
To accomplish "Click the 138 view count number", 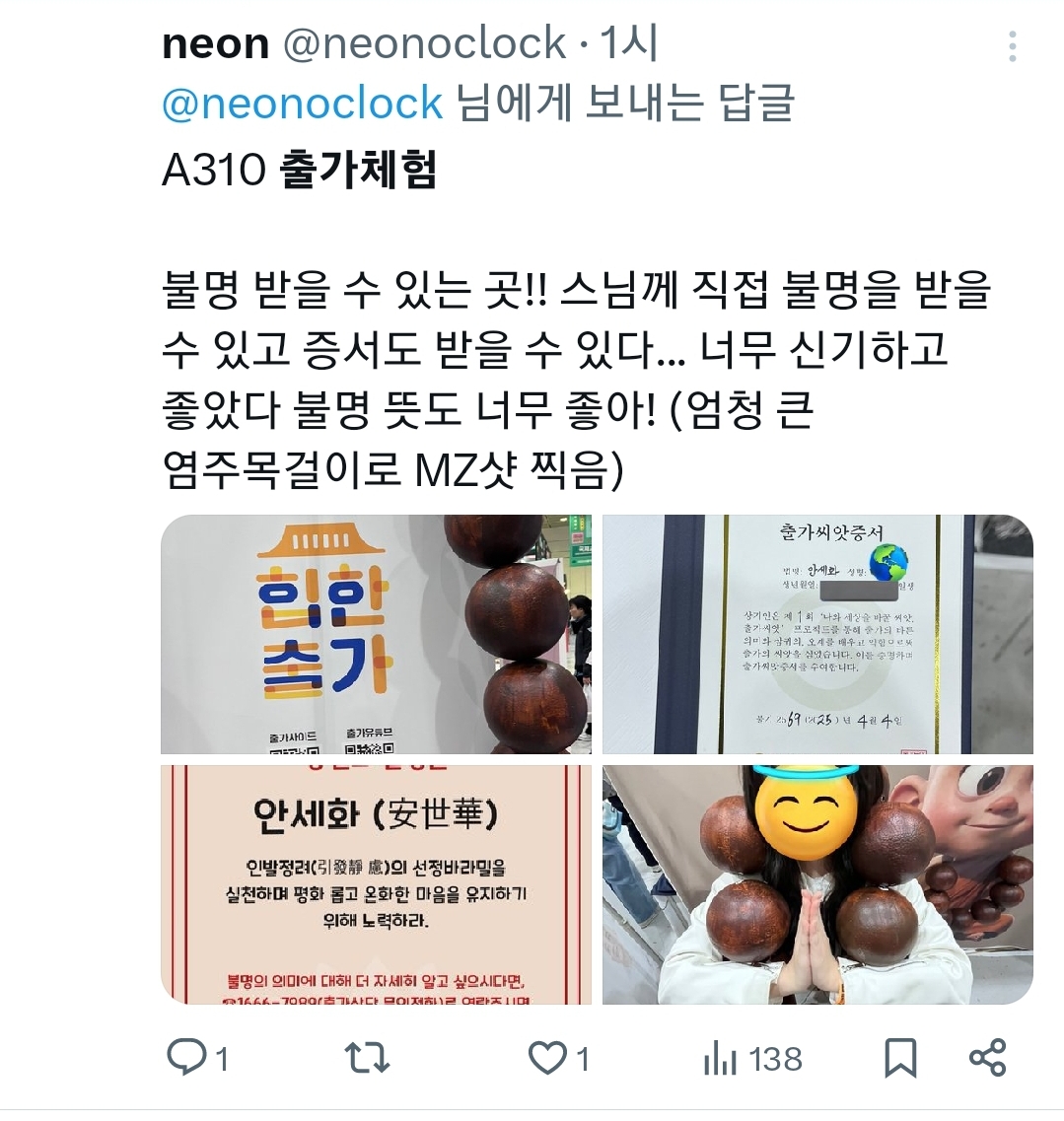I will pos(776,1059).
